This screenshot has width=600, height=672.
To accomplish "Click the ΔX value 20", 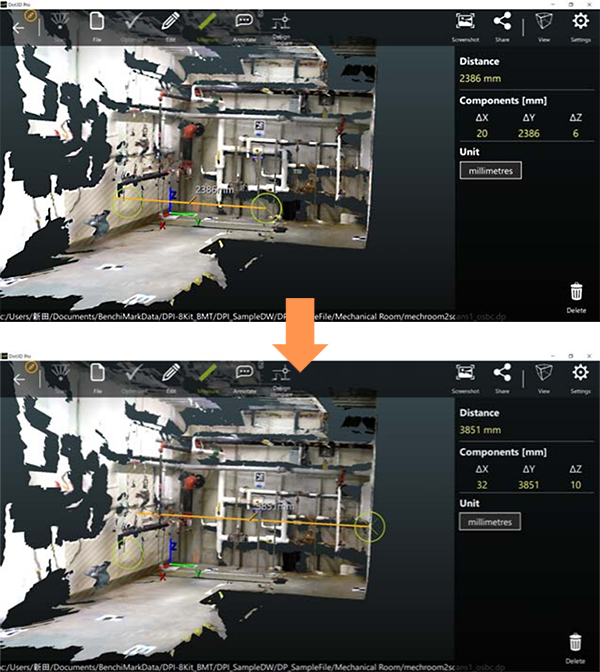I will point(482,133).
